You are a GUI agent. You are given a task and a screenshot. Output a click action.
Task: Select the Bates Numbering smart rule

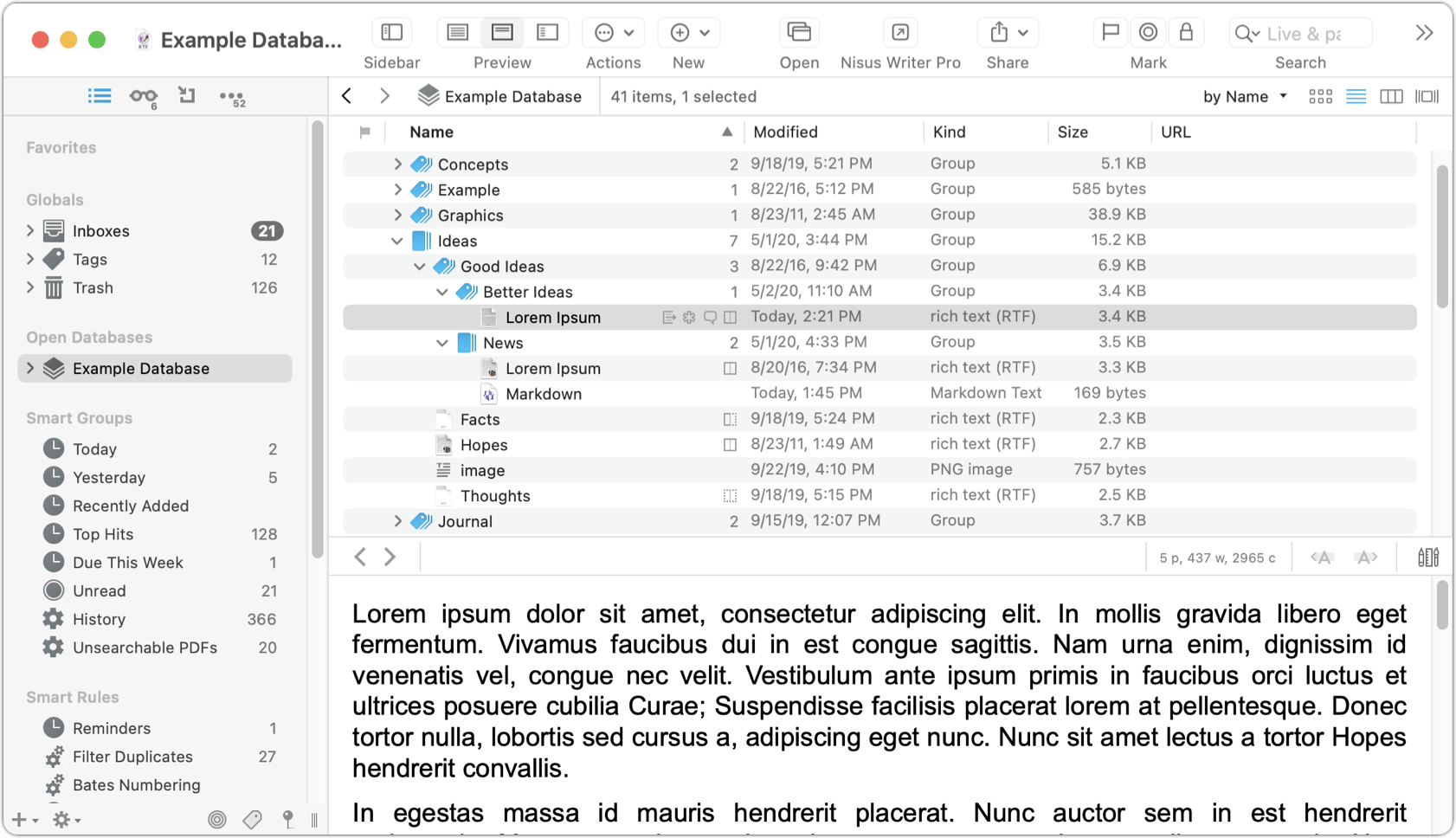(x=154, y=785)
